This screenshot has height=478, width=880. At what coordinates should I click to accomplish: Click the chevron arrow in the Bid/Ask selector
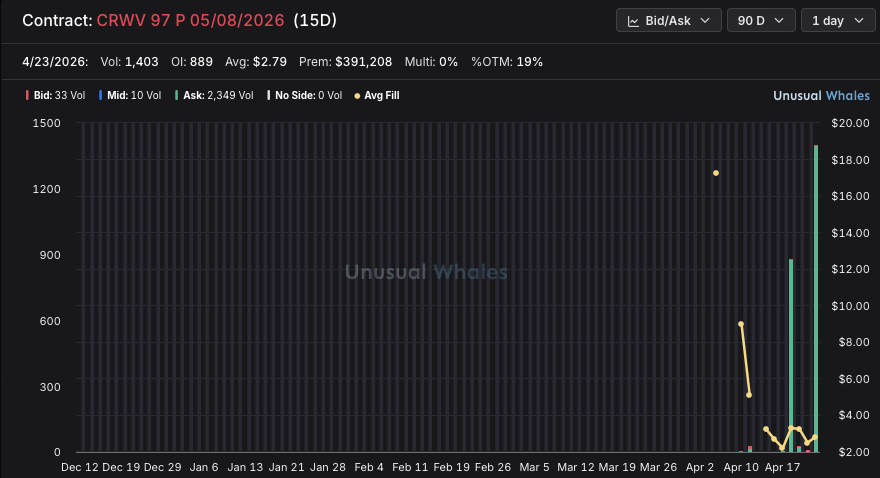(705, 21)
